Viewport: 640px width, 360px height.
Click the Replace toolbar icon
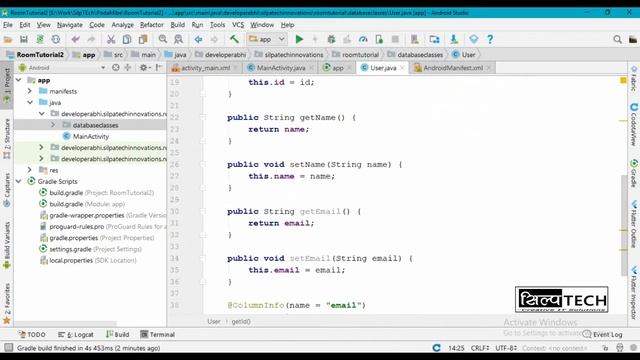[x=178, y=39]
